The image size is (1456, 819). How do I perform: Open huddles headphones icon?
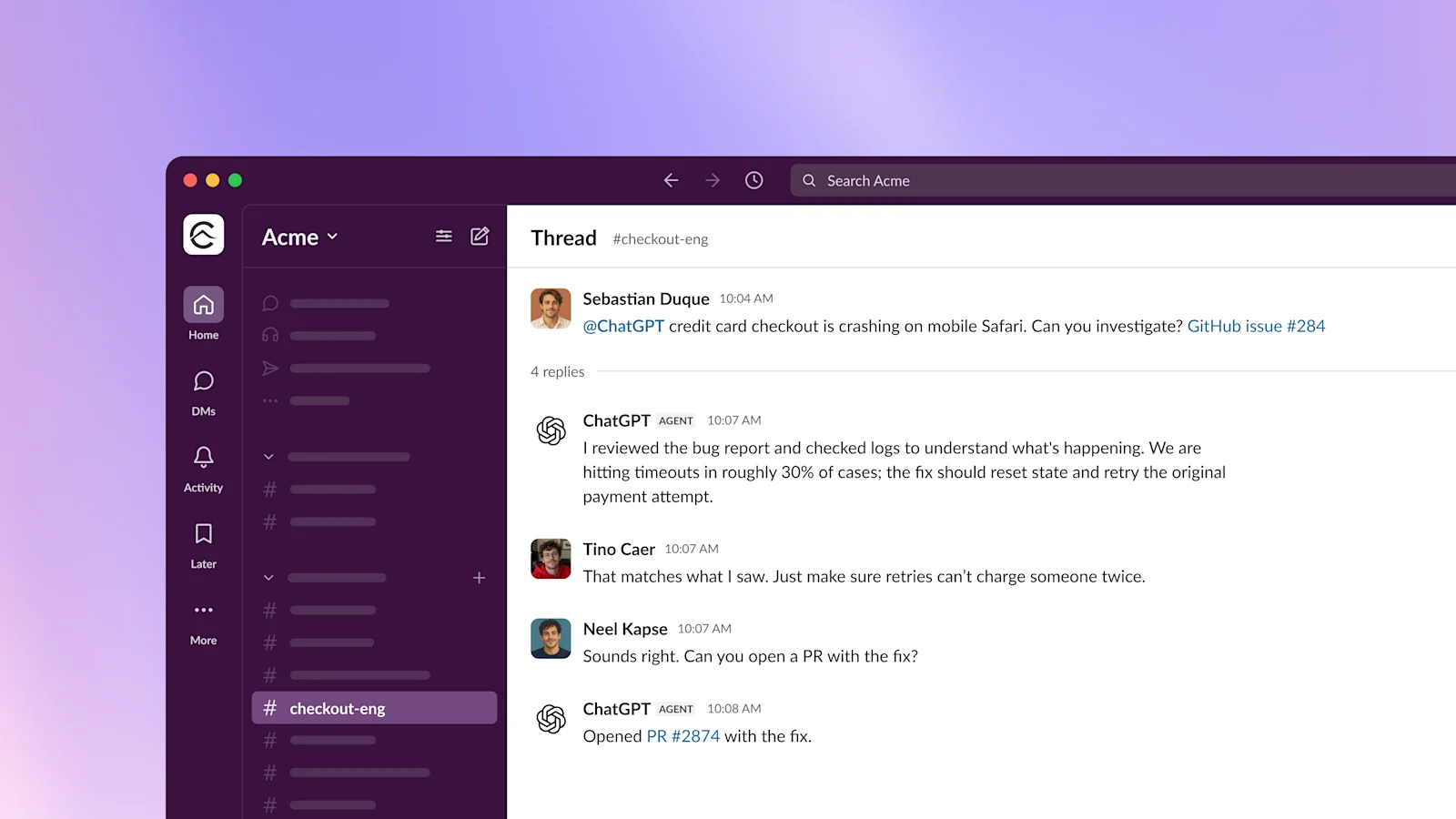270,335
